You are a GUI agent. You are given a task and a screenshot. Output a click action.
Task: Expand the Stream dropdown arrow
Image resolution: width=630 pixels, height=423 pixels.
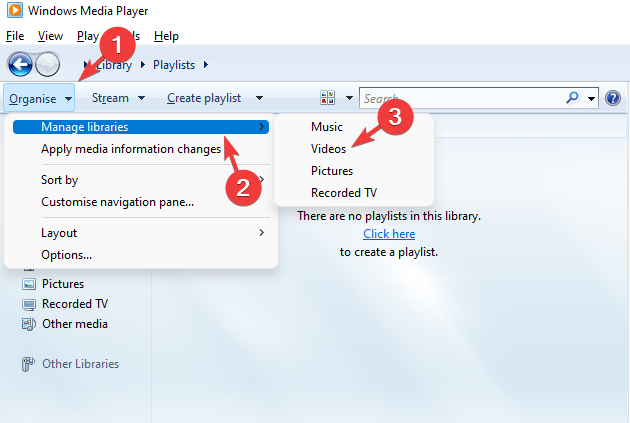point(141,98)
